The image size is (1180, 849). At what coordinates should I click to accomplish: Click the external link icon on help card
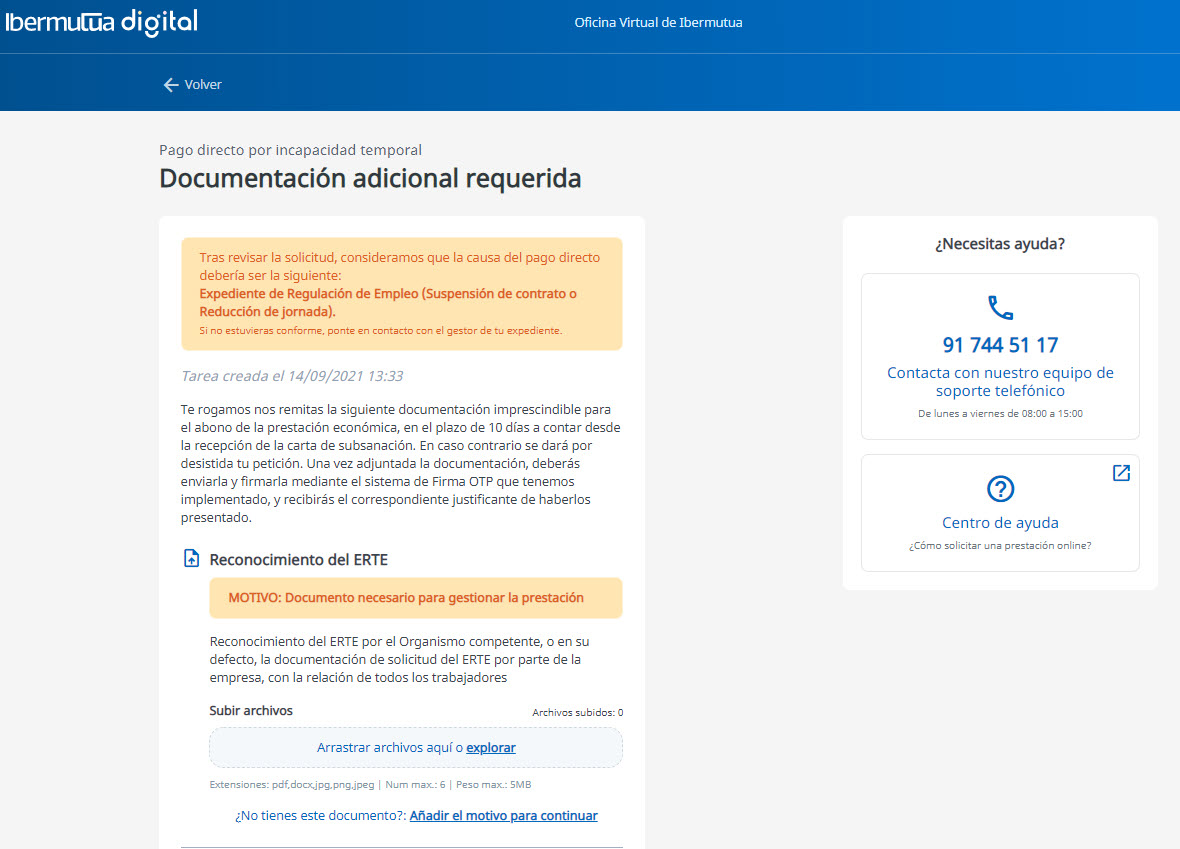click(x=1121, y=473)
